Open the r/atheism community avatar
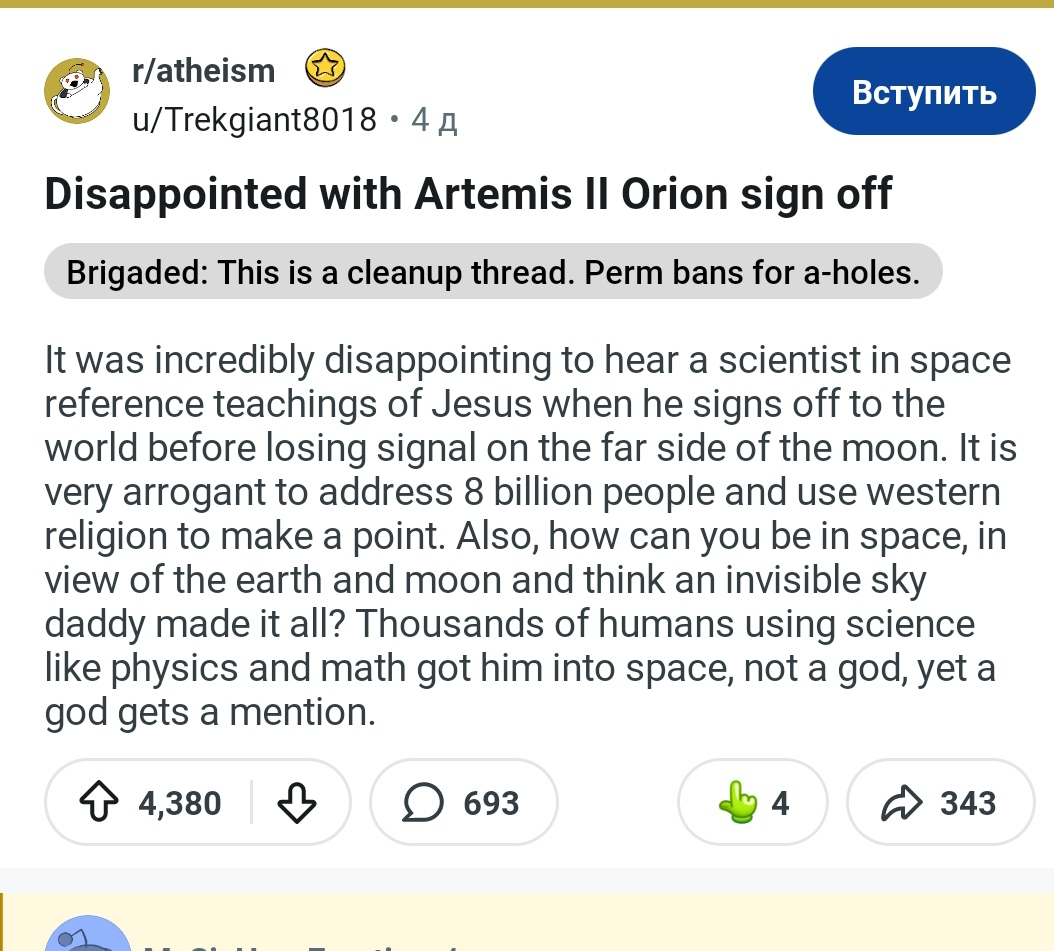The height and width of the screenshot is (951, 1054). 77,91
